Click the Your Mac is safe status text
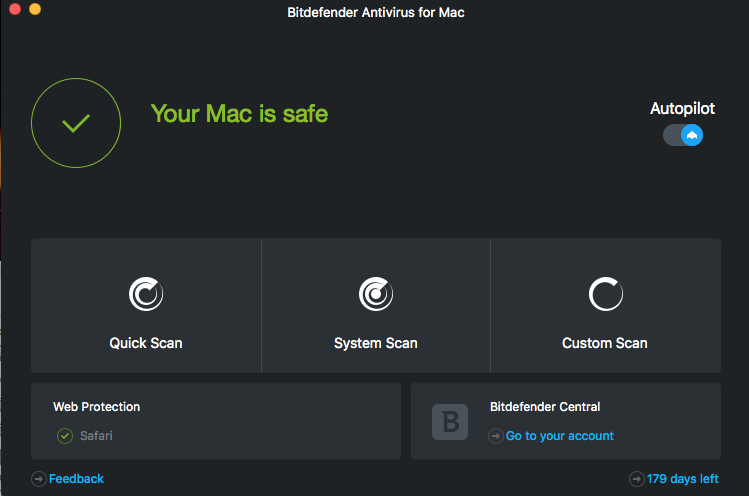 (239, 114)
